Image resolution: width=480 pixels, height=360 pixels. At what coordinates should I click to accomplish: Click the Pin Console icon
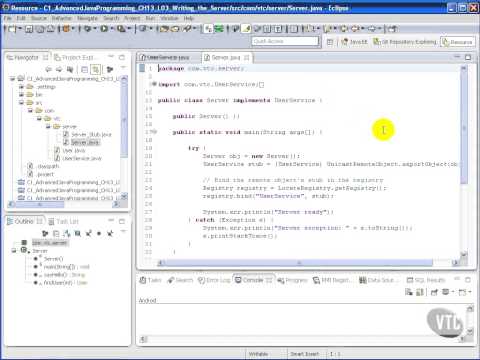point(434,292)
